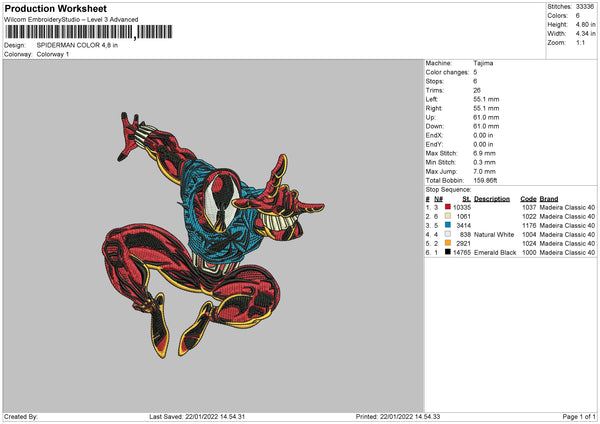
Task: Click the Total Bobbin value 159.86ft
Action: [485, 180]
